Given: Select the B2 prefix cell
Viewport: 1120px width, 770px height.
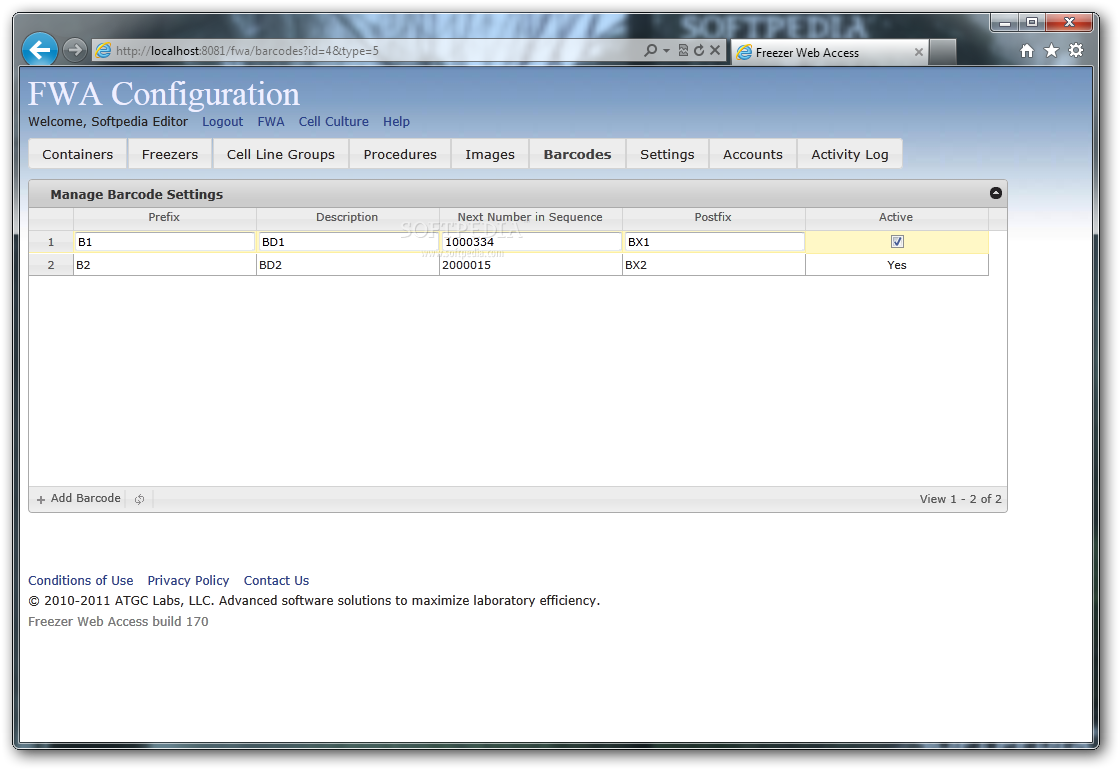Looking at the screenshot, I should (x=165, y=265).
